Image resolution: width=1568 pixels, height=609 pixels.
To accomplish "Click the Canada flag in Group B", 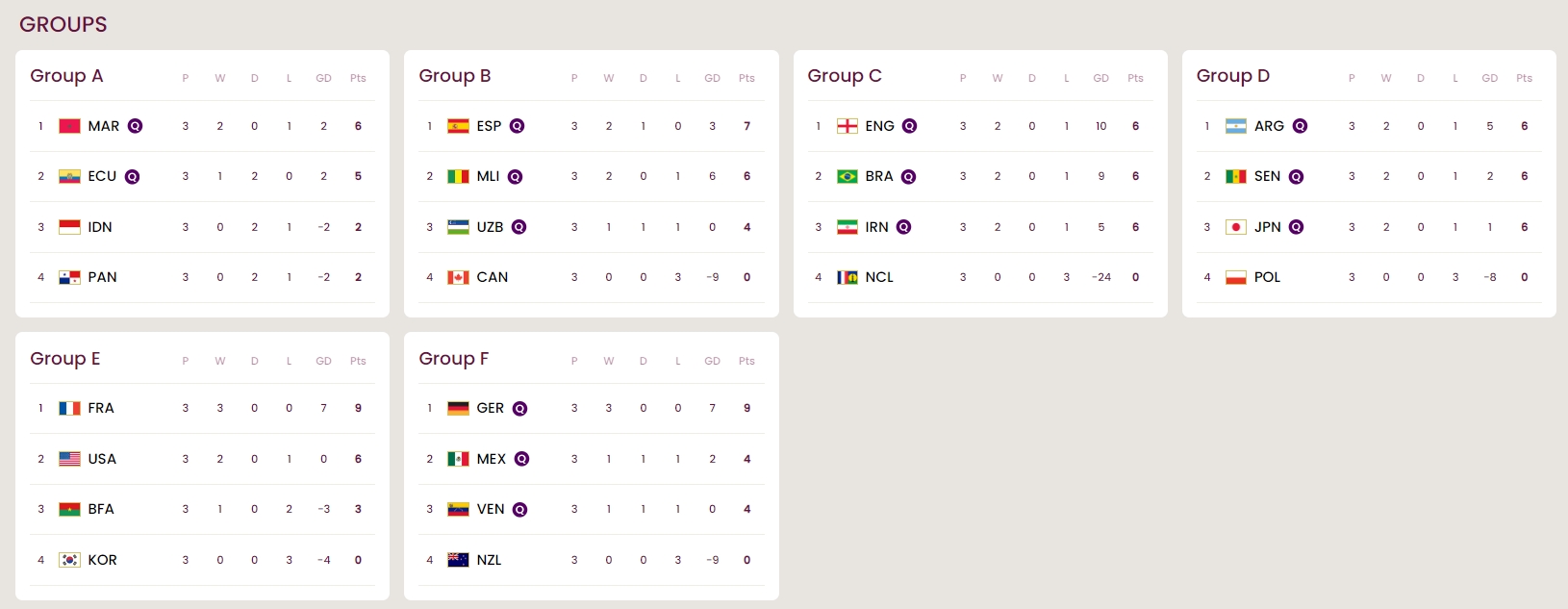I will 458,277.
